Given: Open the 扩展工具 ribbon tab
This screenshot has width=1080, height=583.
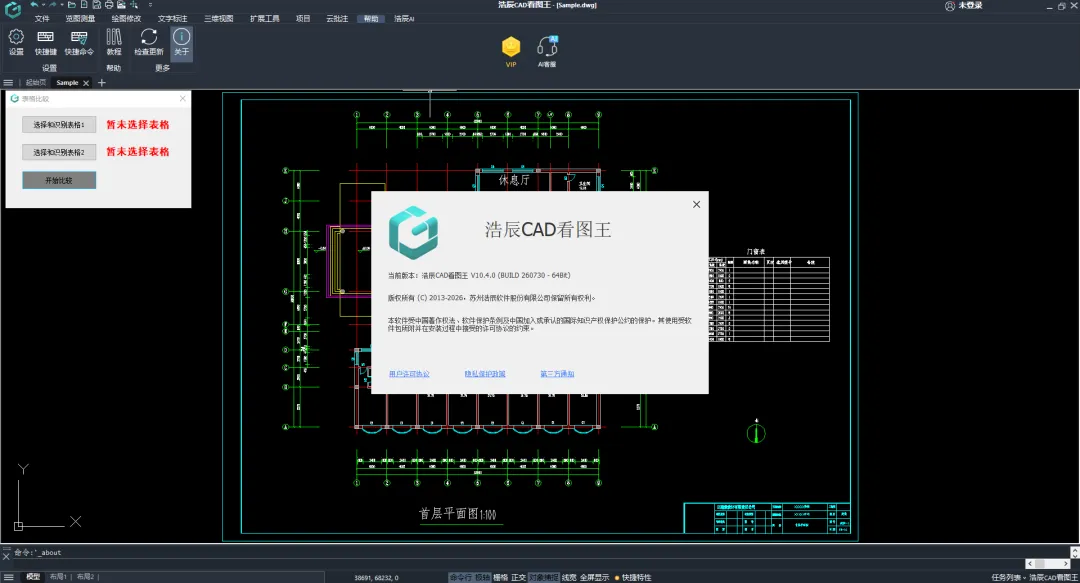Looking at the screenshot, I should click(264, 19).
